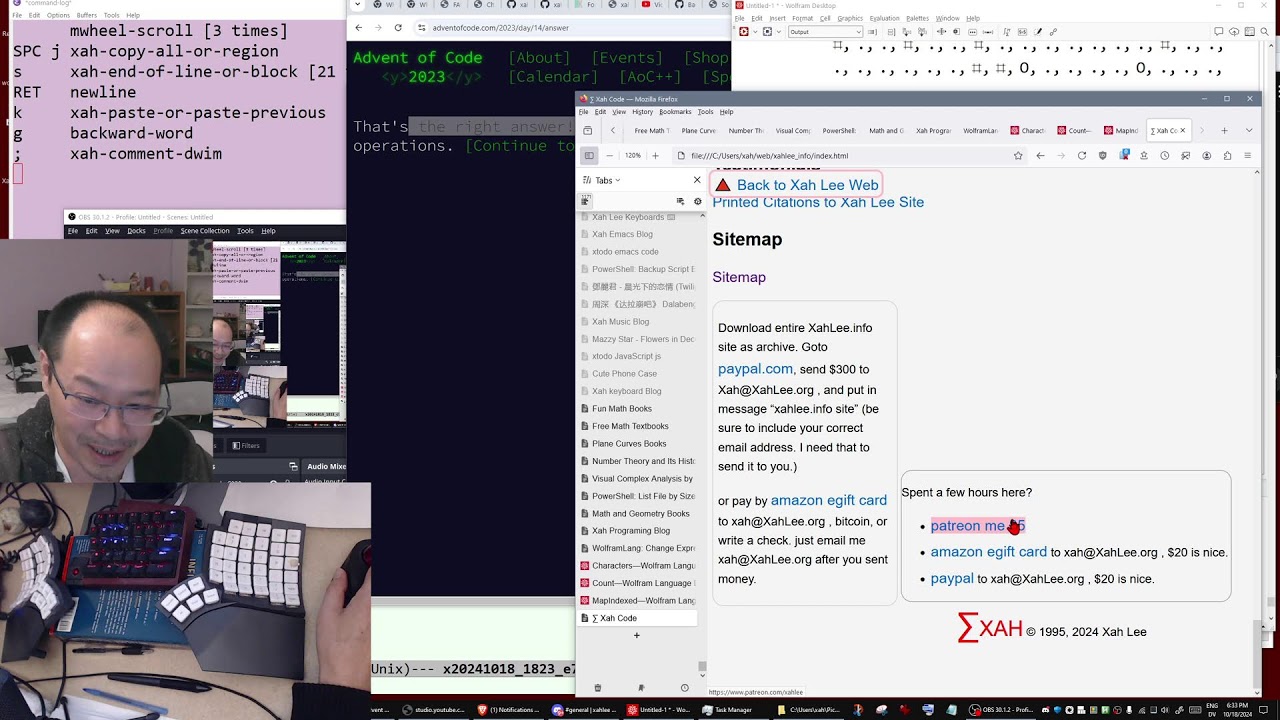The width and height of the screenshot is (1280, 720).
Task: Click paypal link in donation list
Action: [951, 578]
